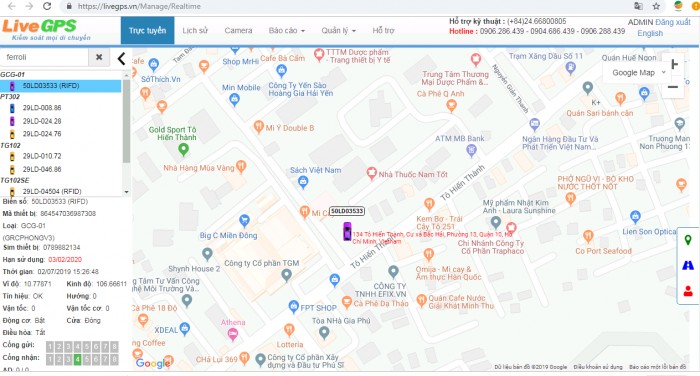Switch to the Trực tuyến tab
Viewport: 700px width, 376px height.
click(147, 30)
